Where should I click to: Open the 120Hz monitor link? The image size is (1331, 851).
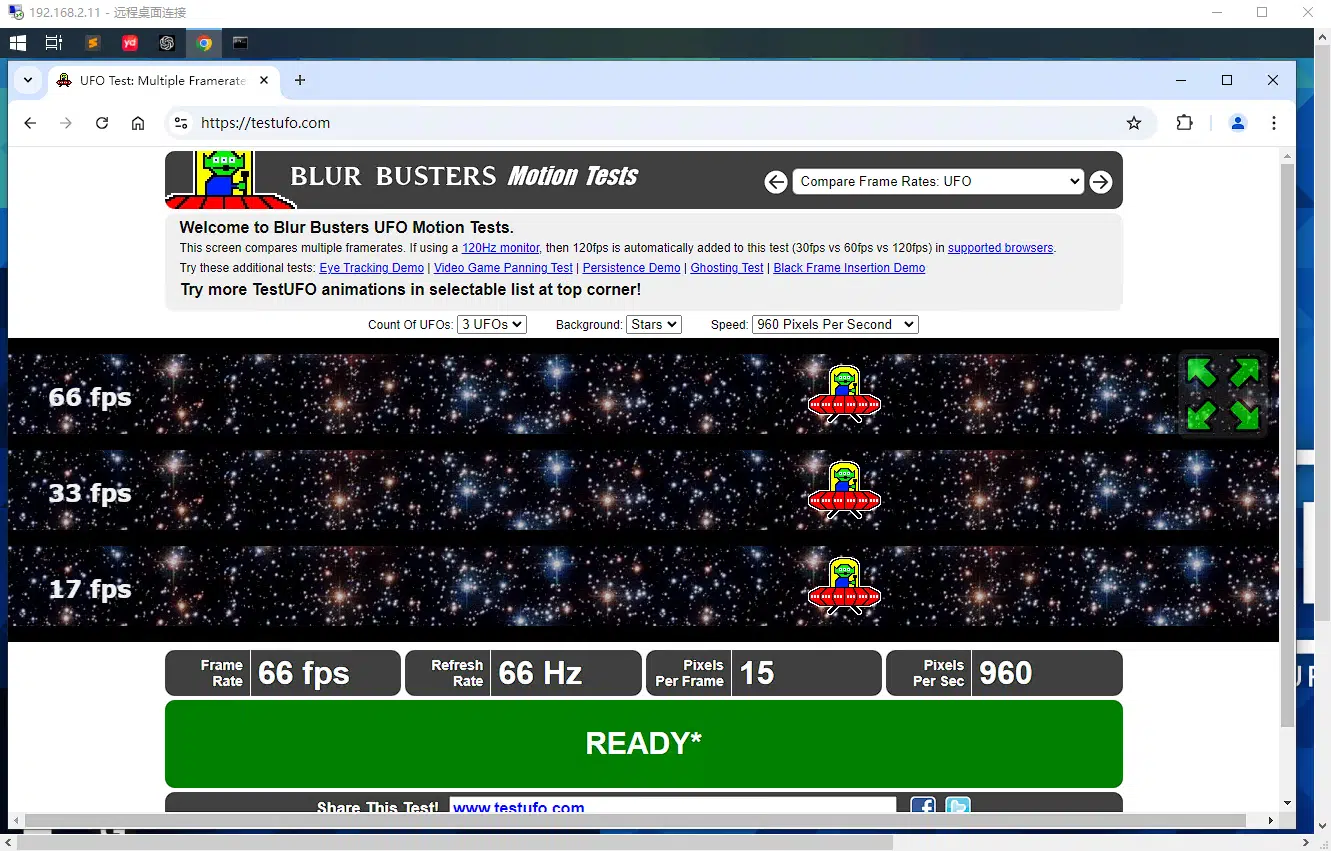click(500, 248)
